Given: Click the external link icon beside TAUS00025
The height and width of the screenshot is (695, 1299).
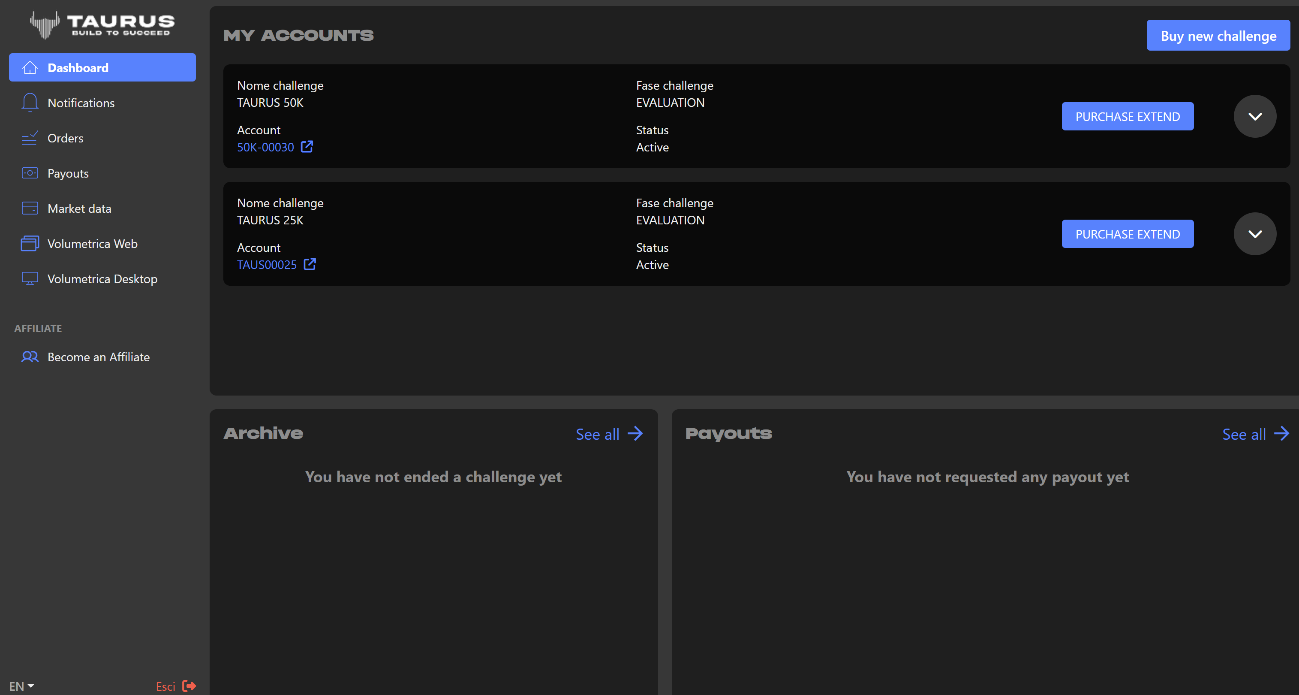Looking at the screenshot, I should [310, 265].
